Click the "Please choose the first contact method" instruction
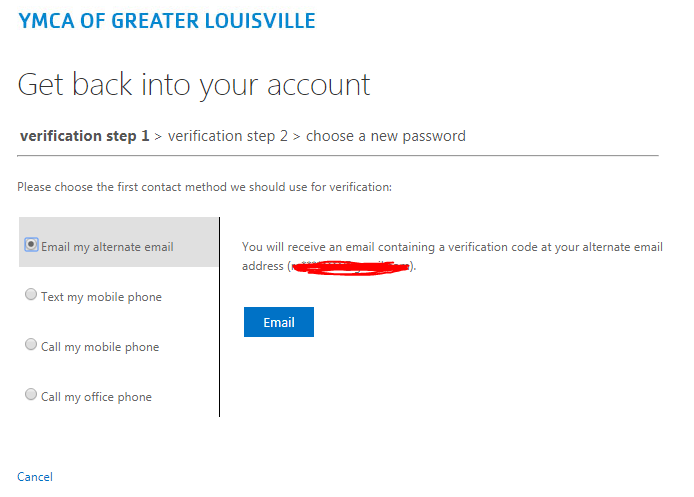 [x=205, y=187]
